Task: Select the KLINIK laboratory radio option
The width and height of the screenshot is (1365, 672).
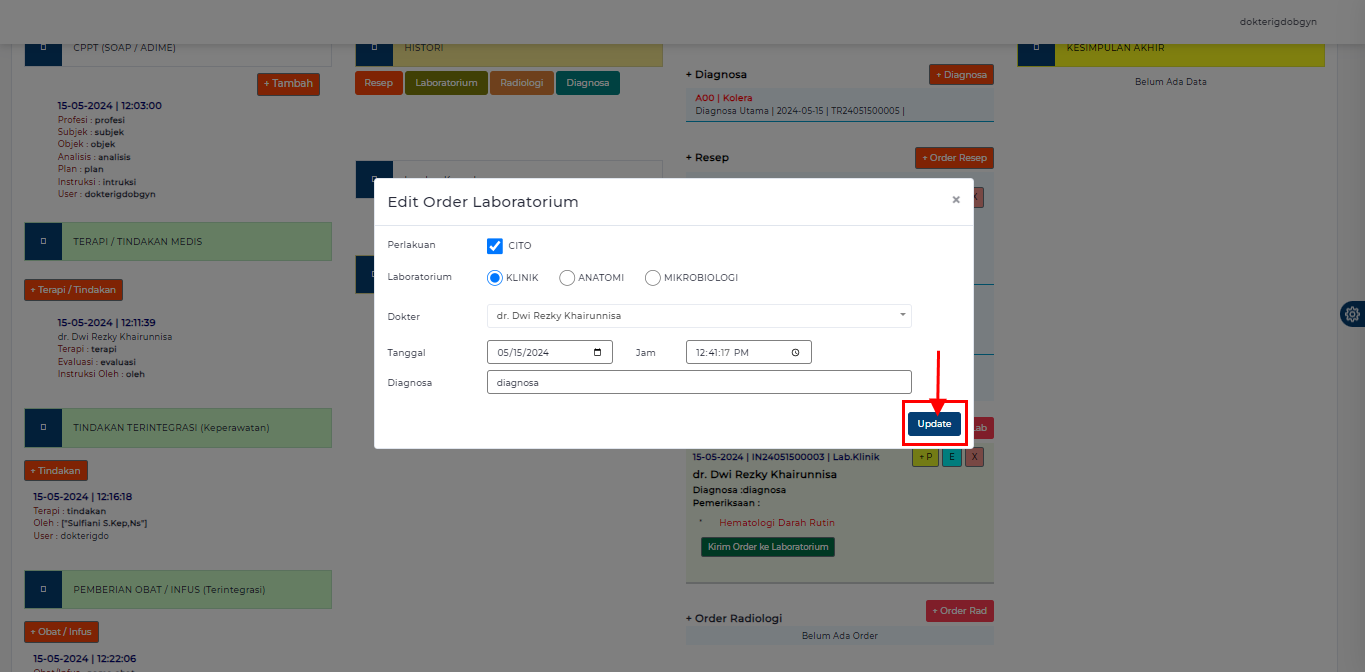Action: pos(495,278)
